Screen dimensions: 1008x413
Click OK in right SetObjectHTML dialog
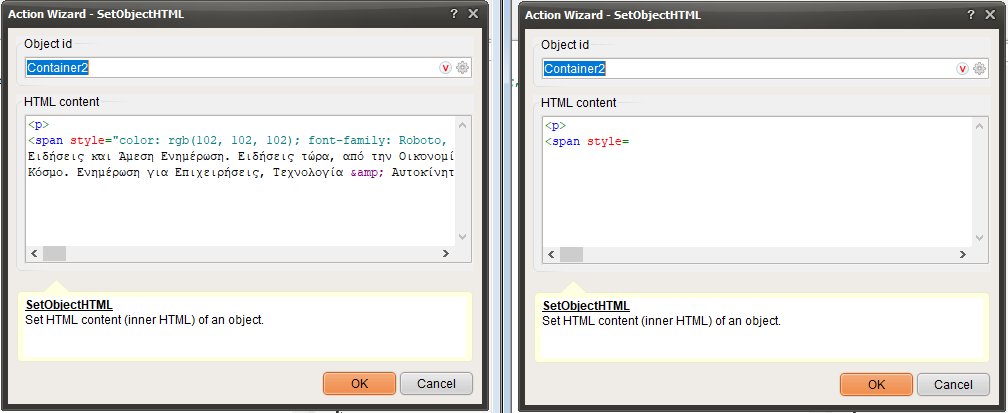click(876, 385)
